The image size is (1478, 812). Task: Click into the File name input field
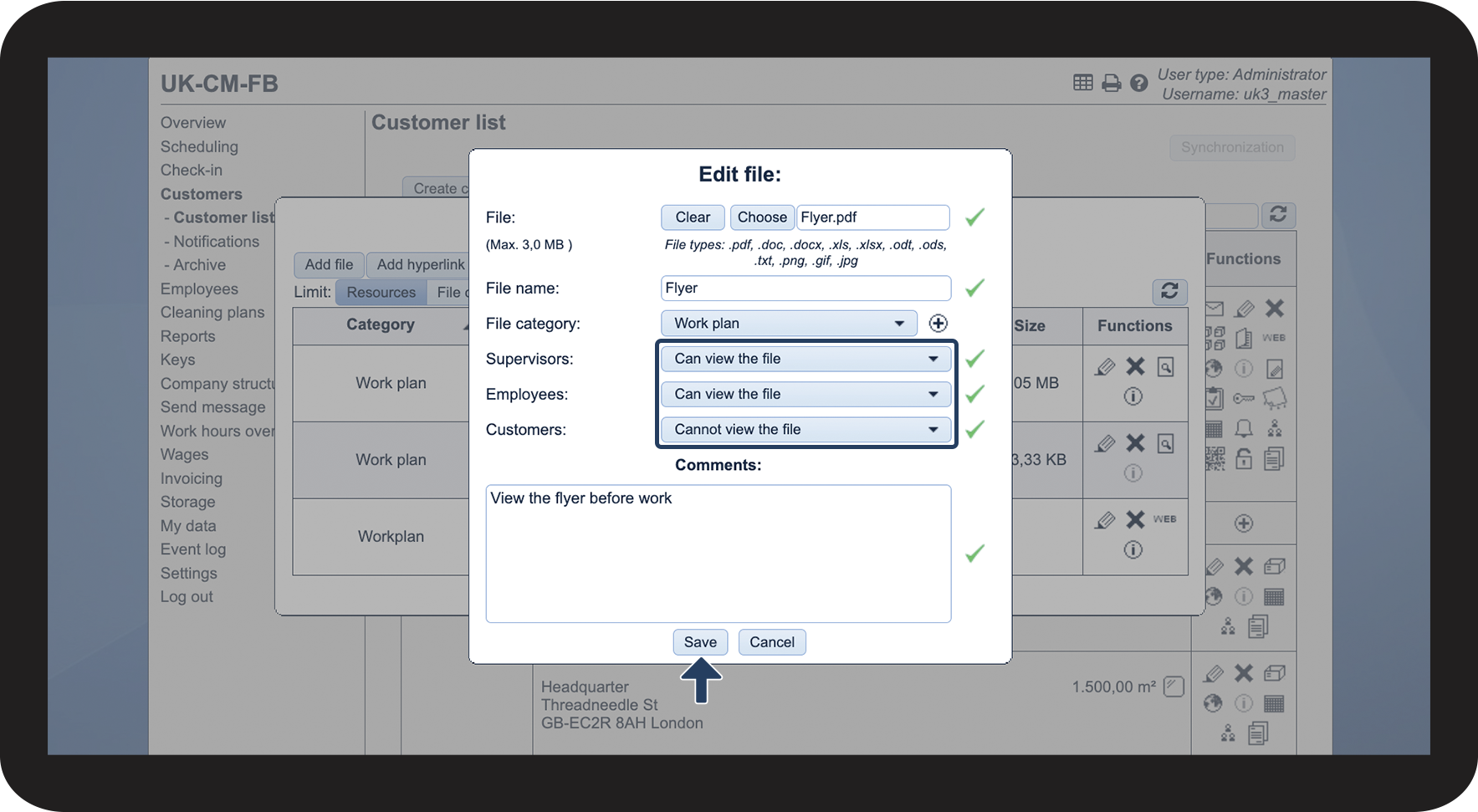pos(805,289)
